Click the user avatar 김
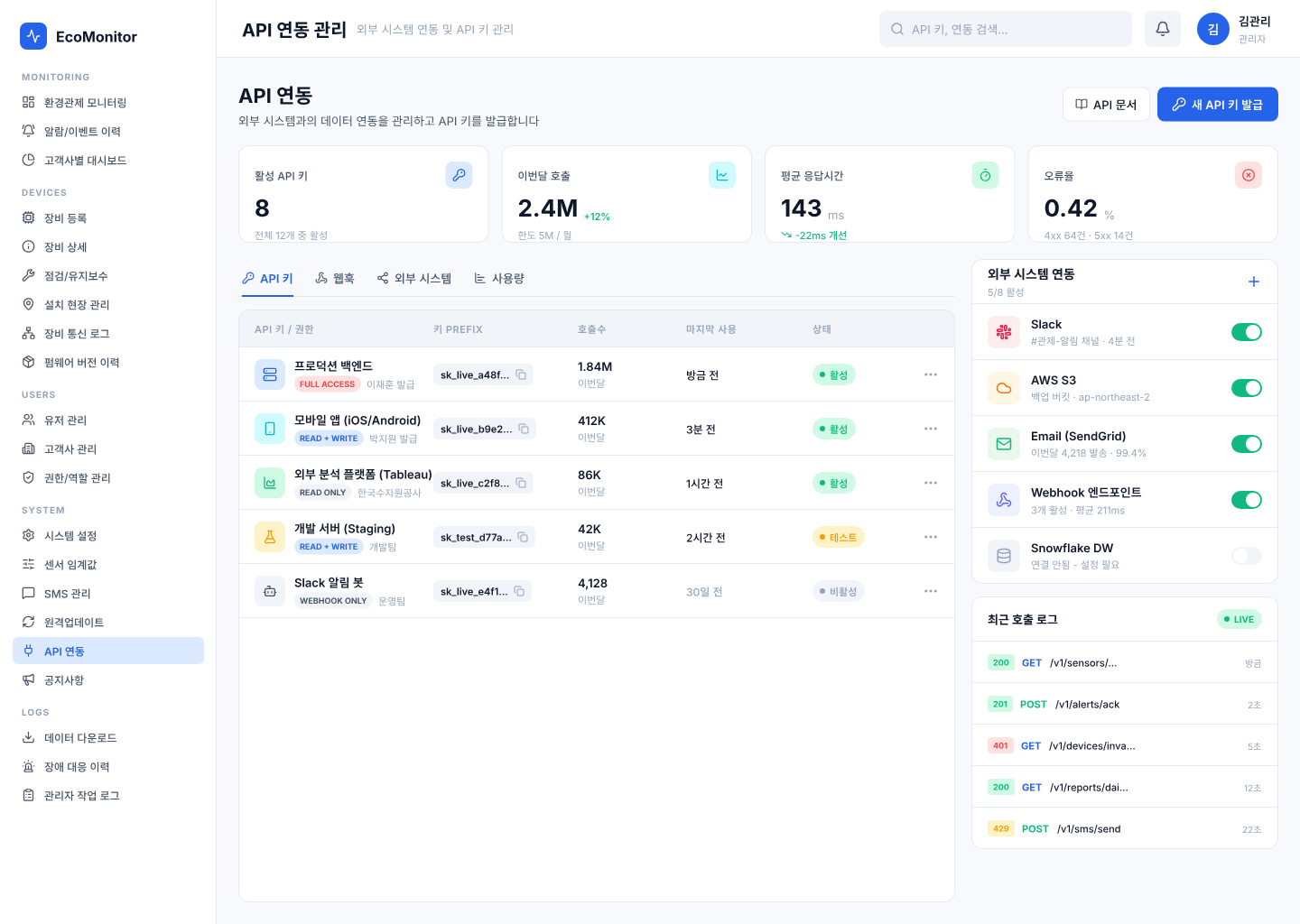This screenshot has width=1300, height=924. 1213,29
